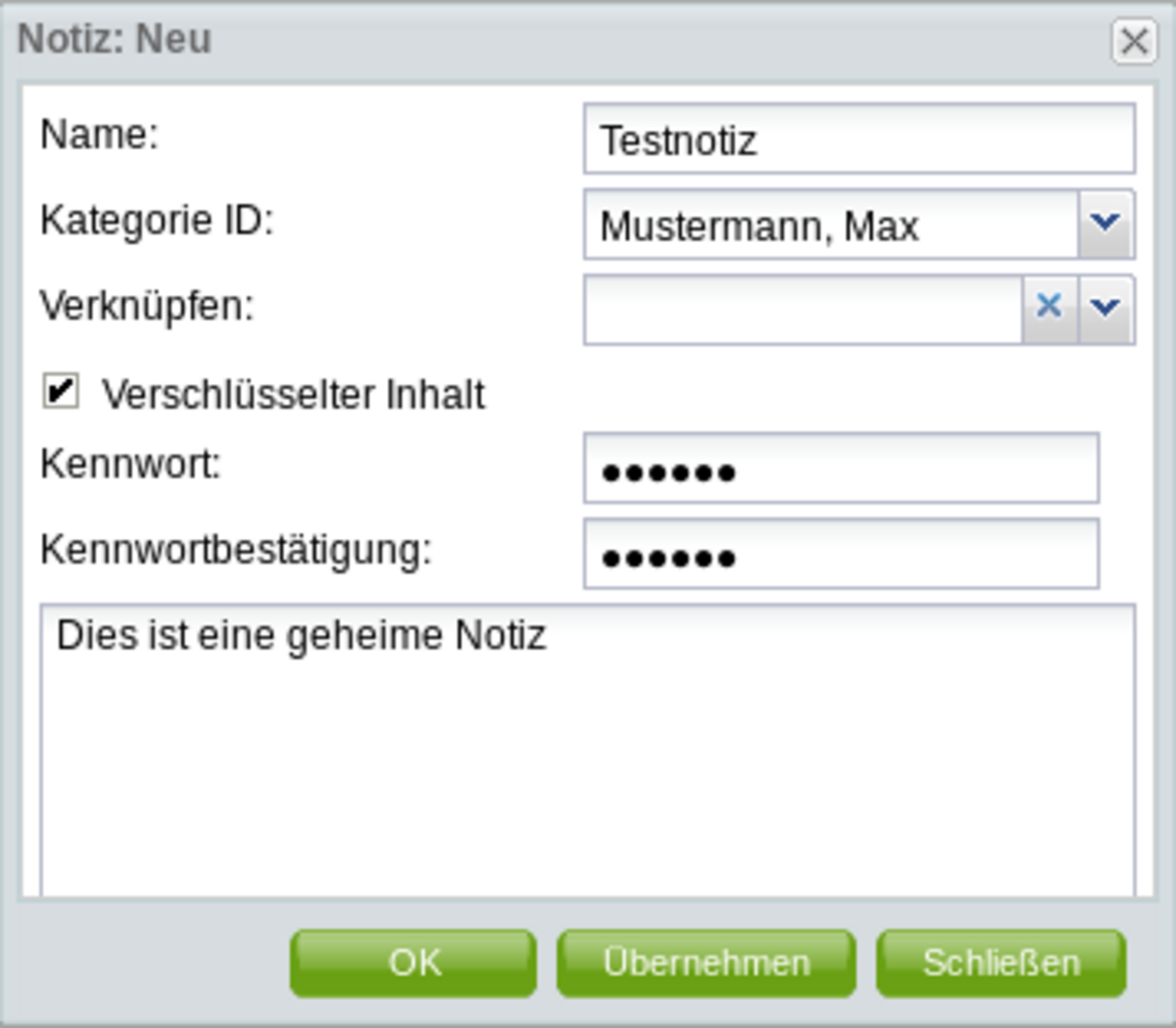Close the Notiz: Neu dialog with the X icon
This screenshot has height=1028, width=1176.
[x=1134, y=42]
